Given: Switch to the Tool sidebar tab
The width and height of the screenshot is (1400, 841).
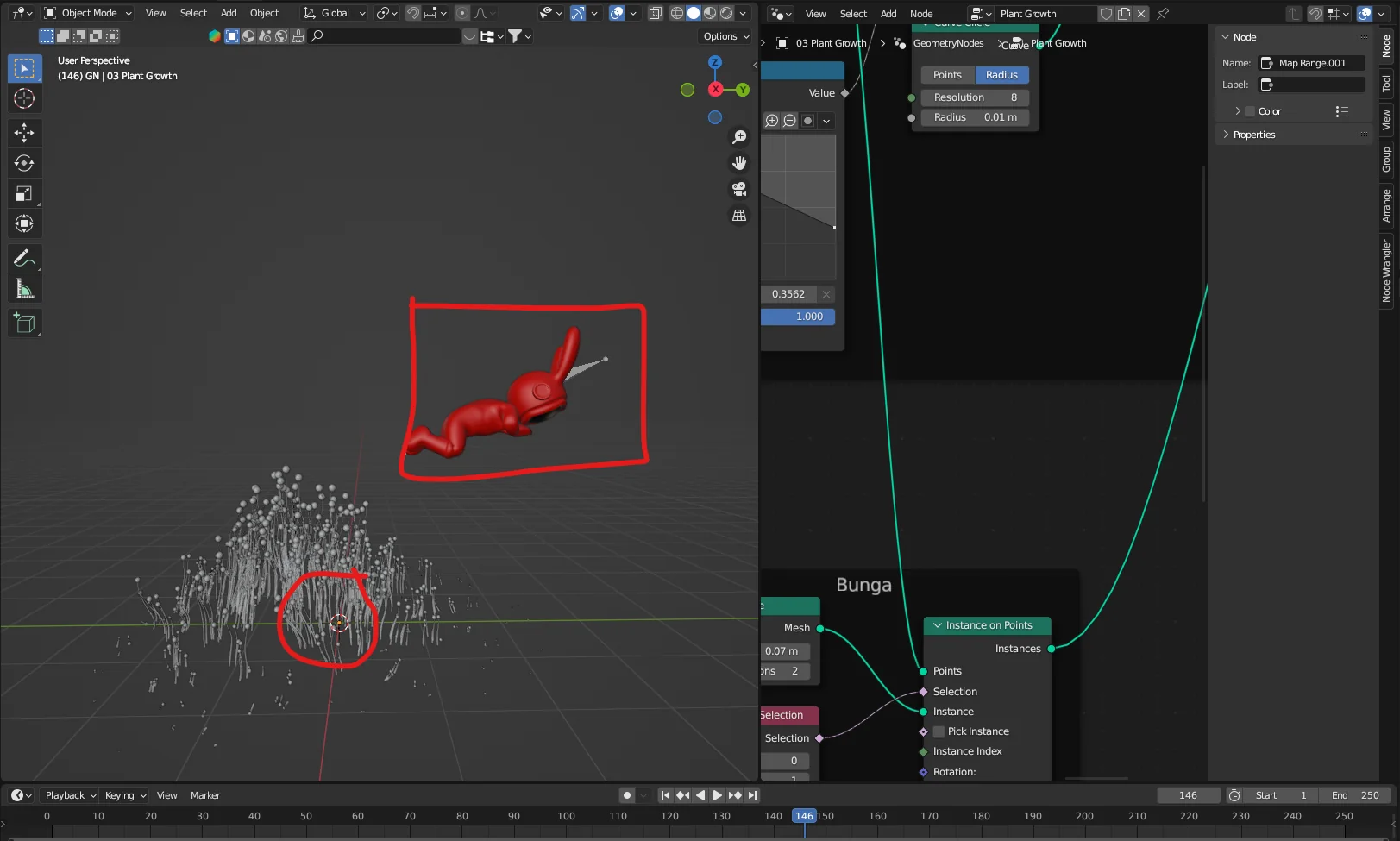Looking at the screenshot, I should (x=1386, y=84).
